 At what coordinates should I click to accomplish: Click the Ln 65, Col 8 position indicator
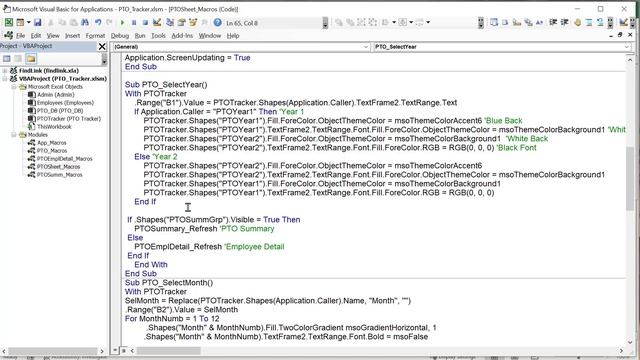(x=242, y=23)
